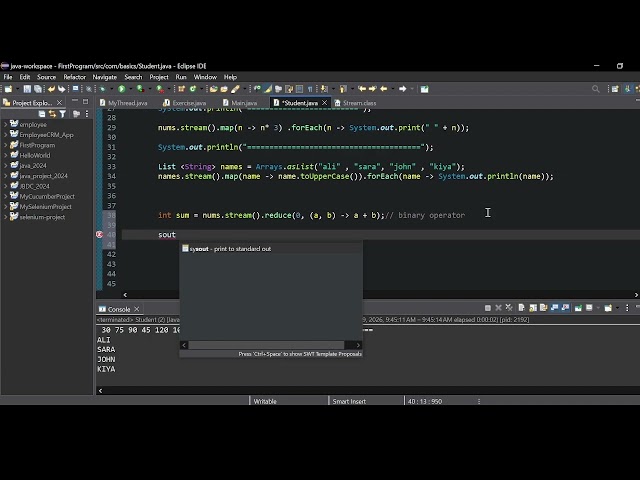Screen dimensions: 640x480
Task: Toggle Block Selection Mode icon
Action: (x=300, y=89)
